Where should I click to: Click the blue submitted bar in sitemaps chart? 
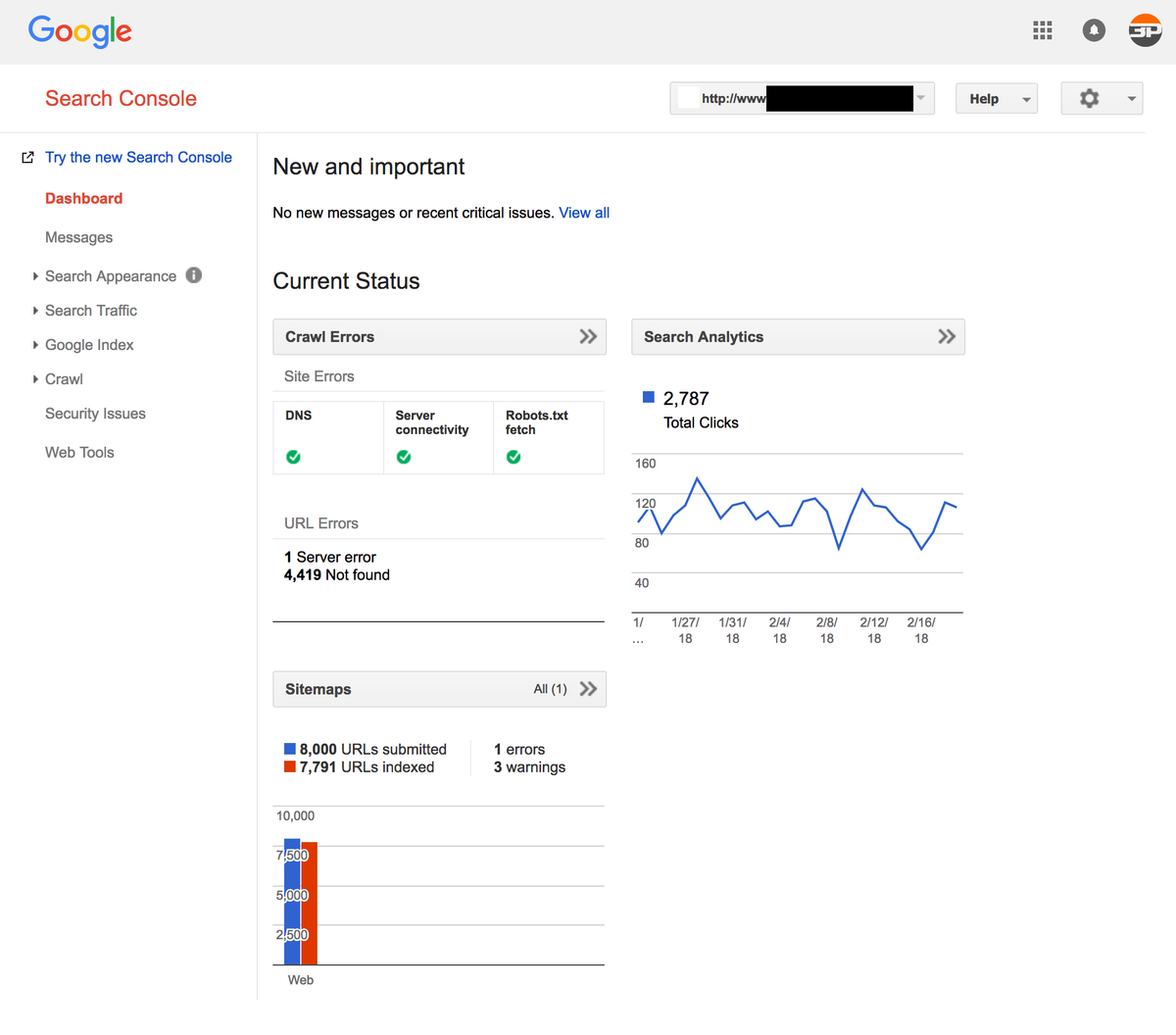[292, 902]
